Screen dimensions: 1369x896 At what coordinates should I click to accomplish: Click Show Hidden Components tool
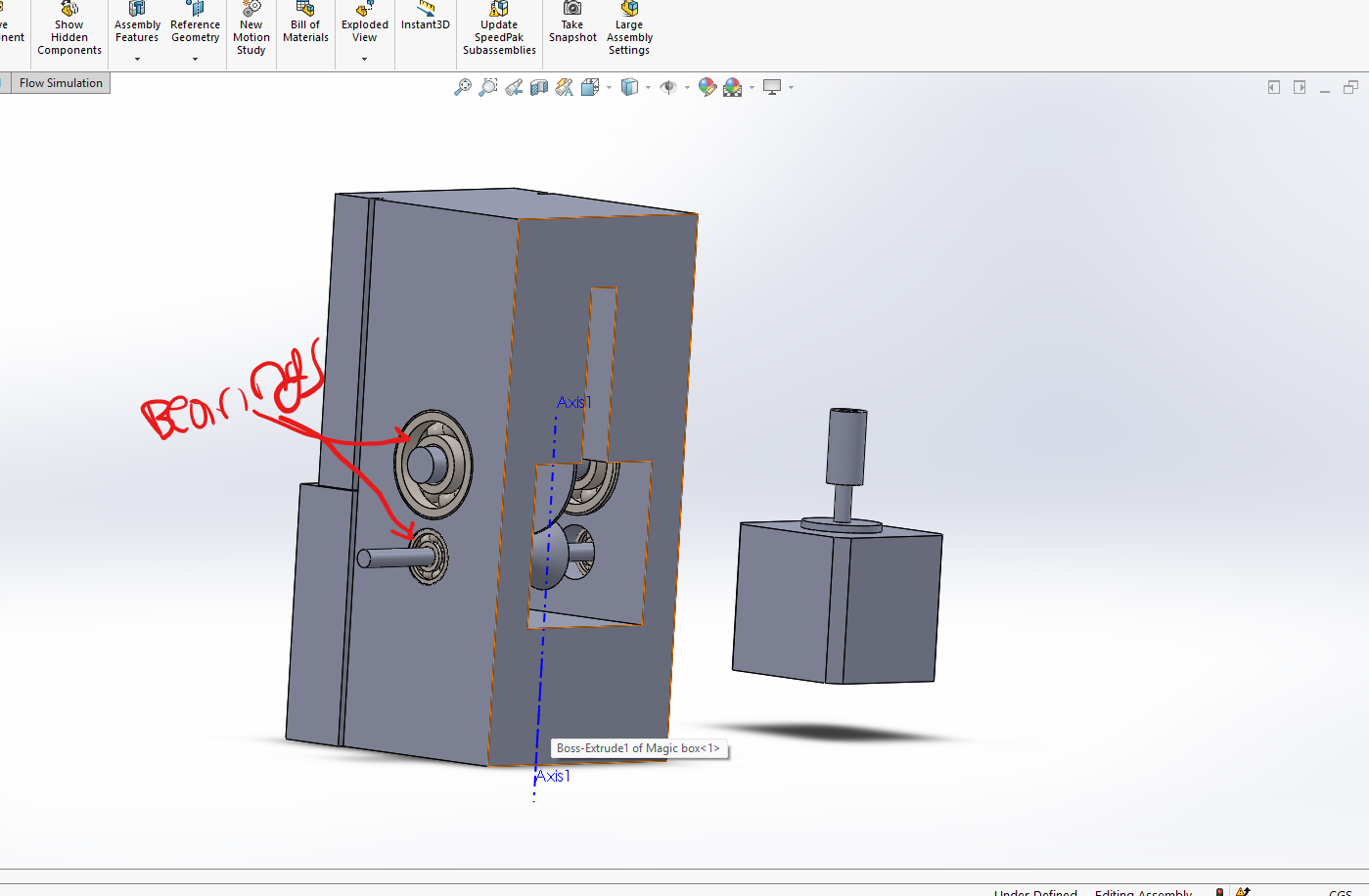pos(69,29)
